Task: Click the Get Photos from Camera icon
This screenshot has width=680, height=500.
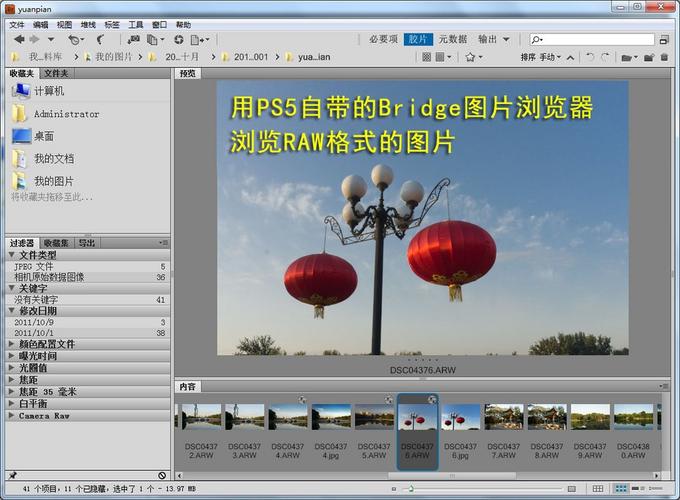Action: point(133,39)
